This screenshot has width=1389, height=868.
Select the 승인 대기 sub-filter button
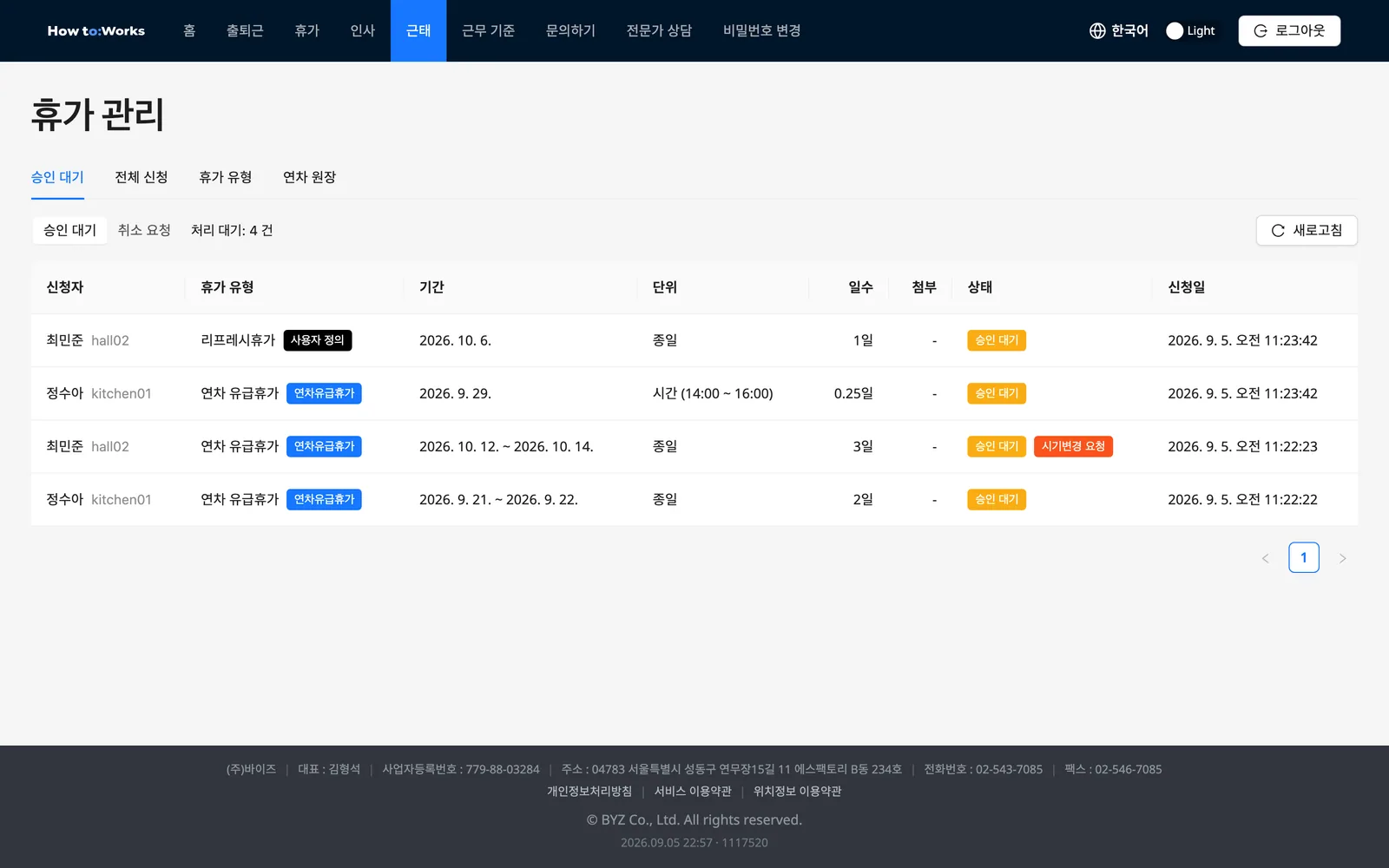pos(69,230)
